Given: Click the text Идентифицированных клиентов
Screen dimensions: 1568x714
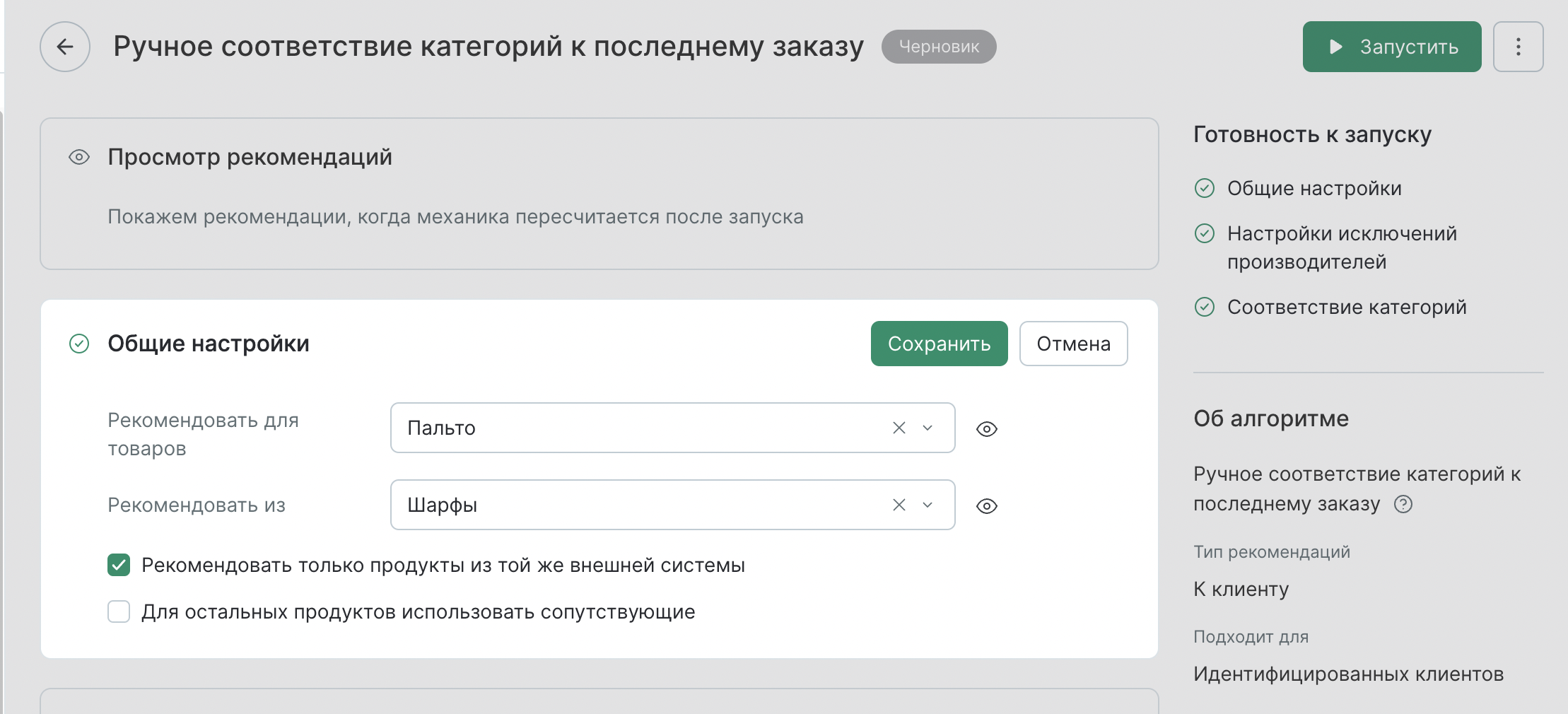Looking at the screenshot, I should (x=1348, y=674).
